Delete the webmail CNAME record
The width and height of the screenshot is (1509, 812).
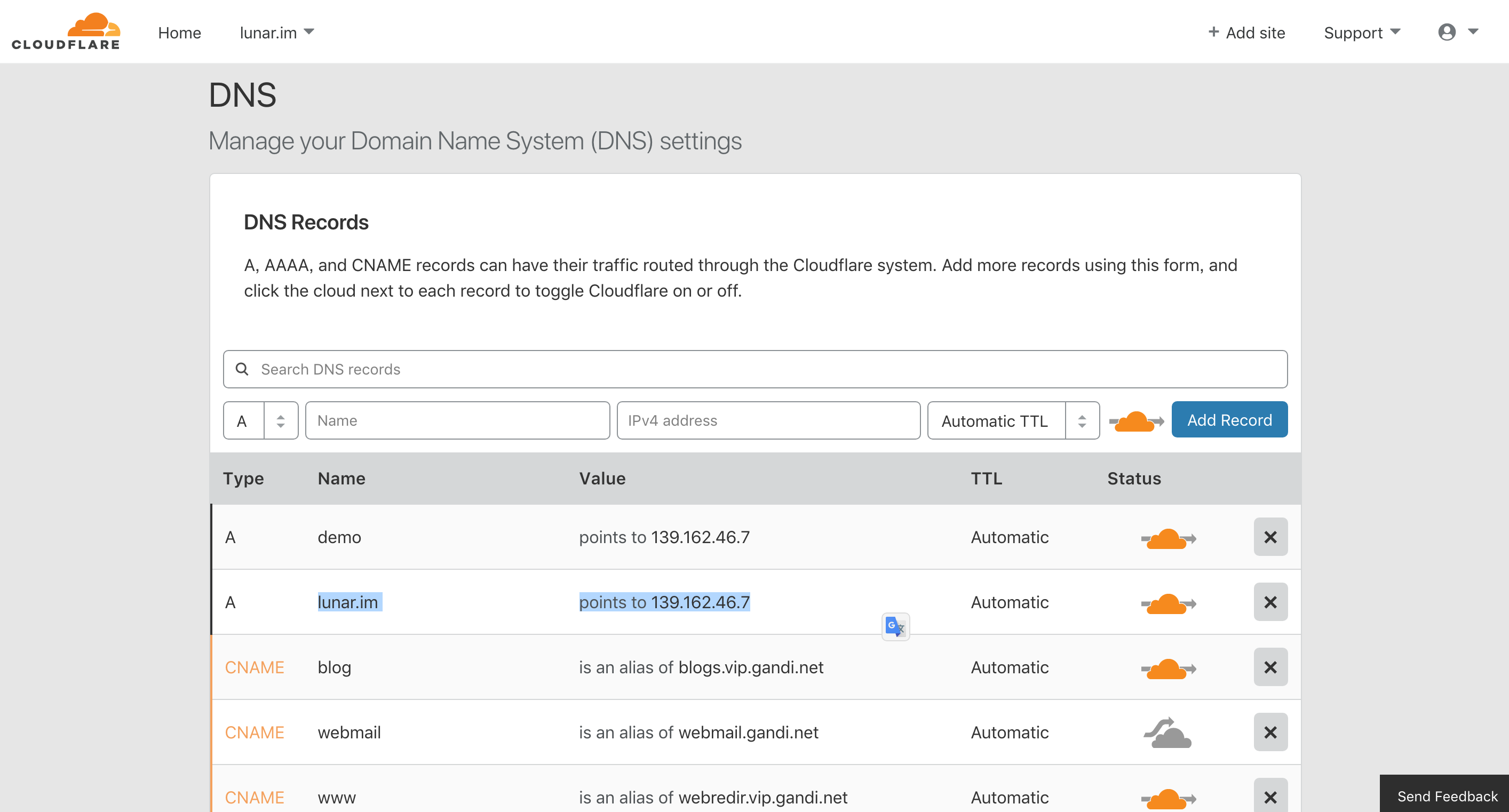coord(1270,732)
